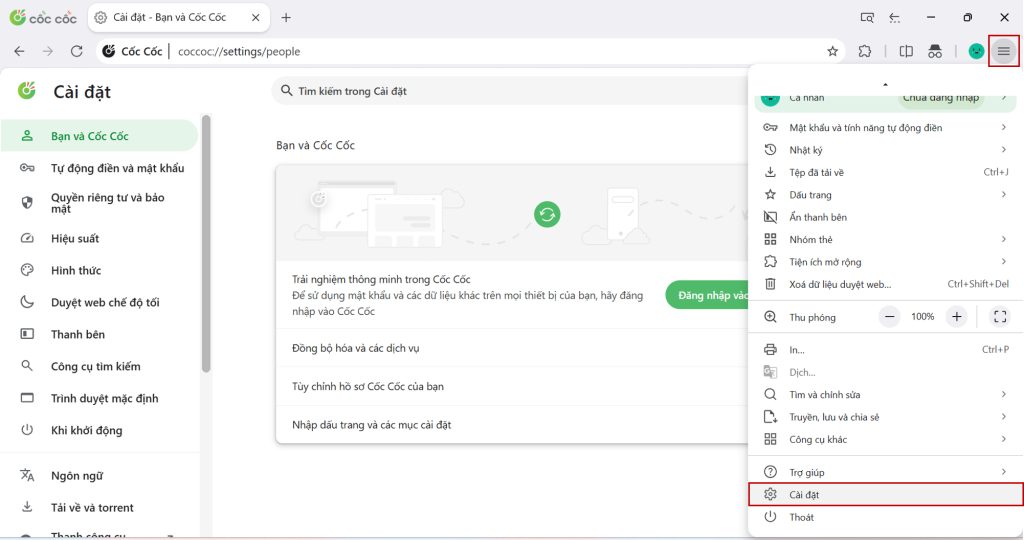Image resolution: width=1024 pixels, height=540 pixels.
Task: Expand the Nhóm thẻ menu entry
Action: pyautogui.click(x=886, y=240)
